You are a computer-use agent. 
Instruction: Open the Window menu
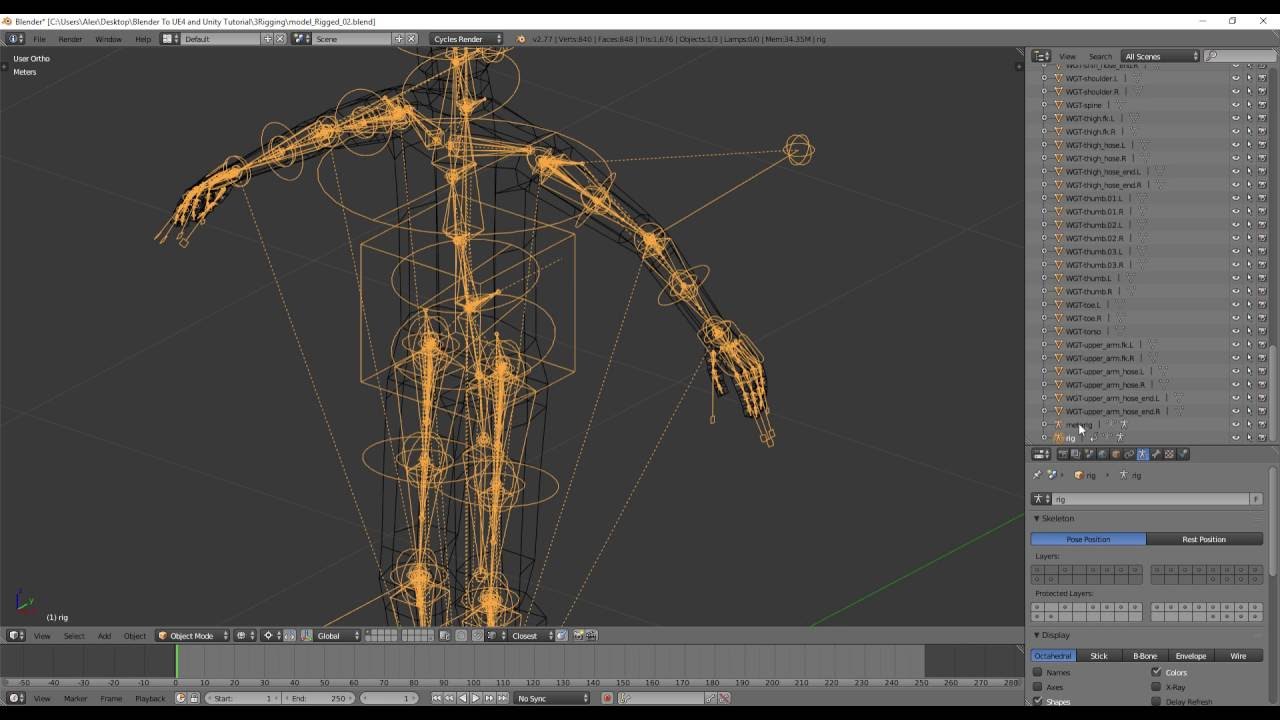click(108, 39)
